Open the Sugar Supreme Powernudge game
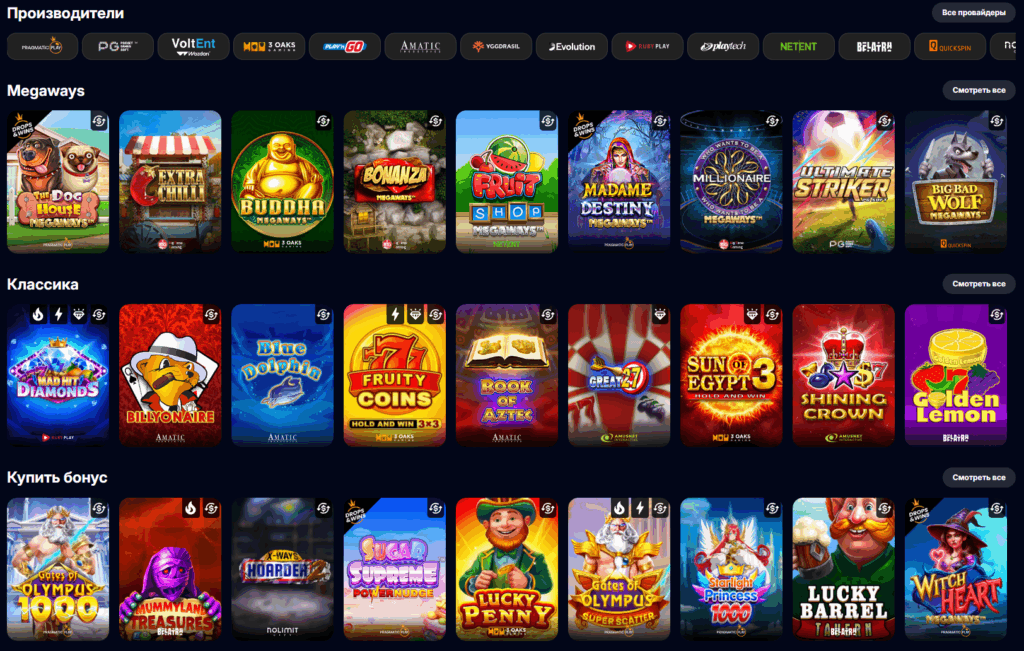Viewport: 1024px width, 651px height. (395, 569)
